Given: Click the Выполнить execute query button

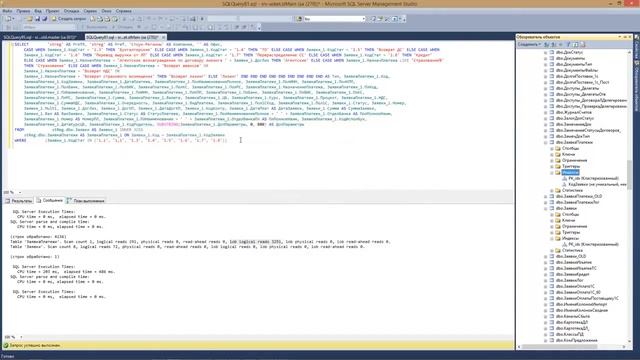Looking at the screenshot, I should pyautogui.click(x=94, y=27).
